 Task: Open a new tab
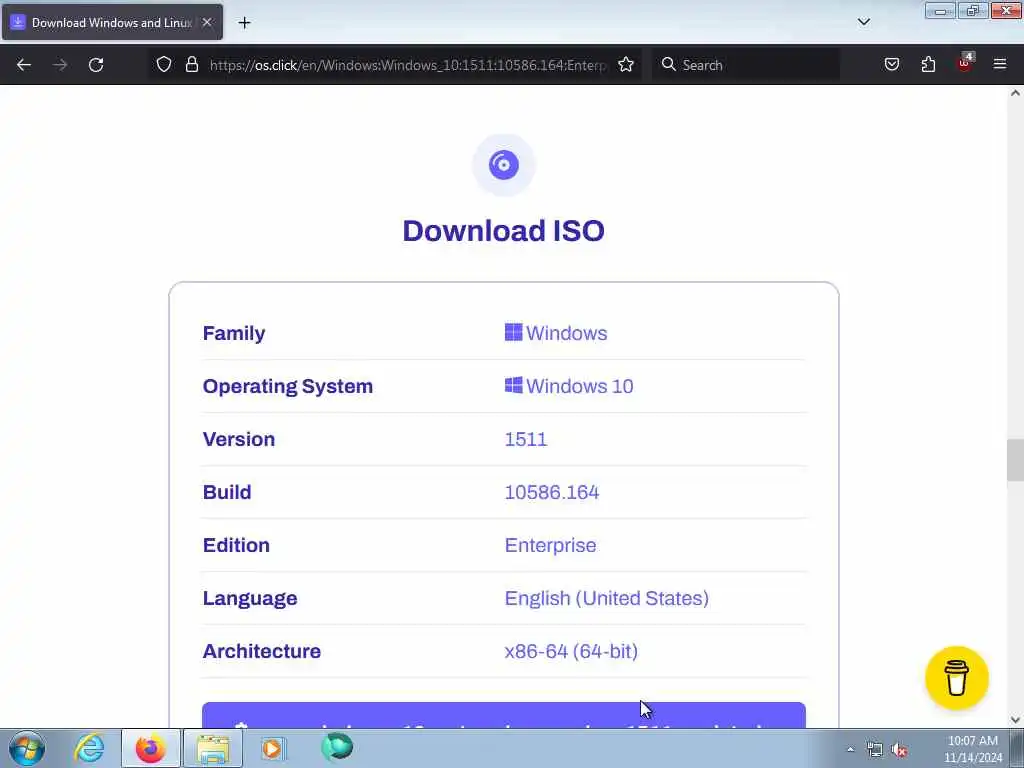click(244, 23)
